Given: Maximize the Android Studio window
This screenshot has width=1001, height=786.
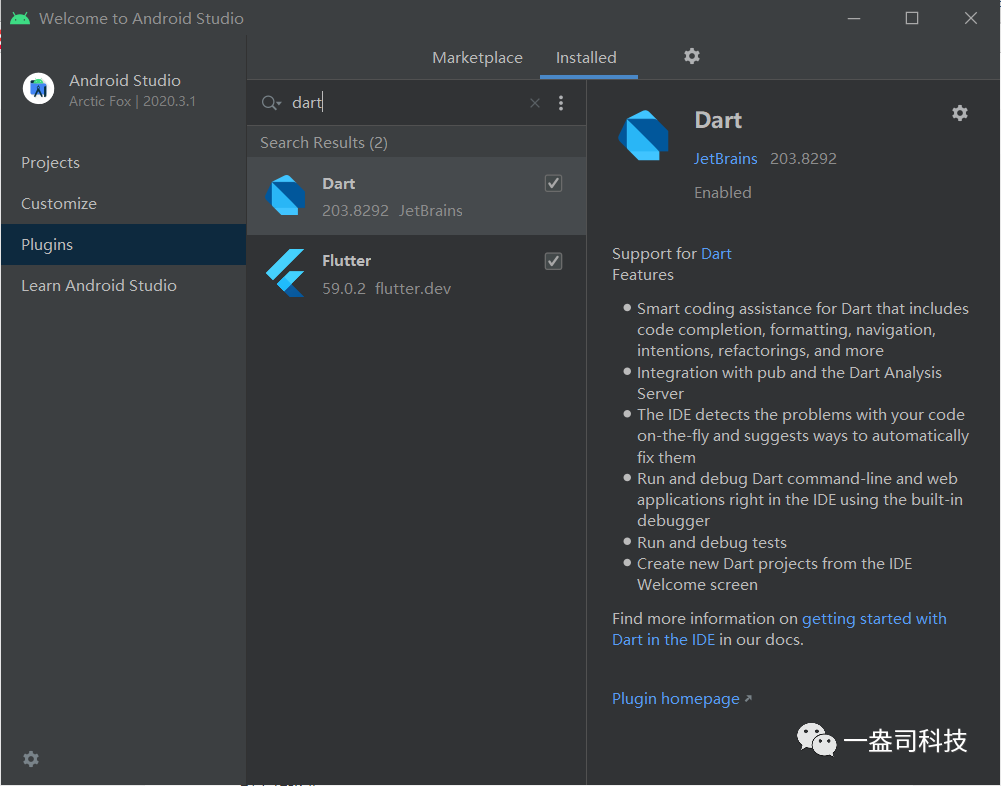Looking at the screenshot, I should click(912, 18).
